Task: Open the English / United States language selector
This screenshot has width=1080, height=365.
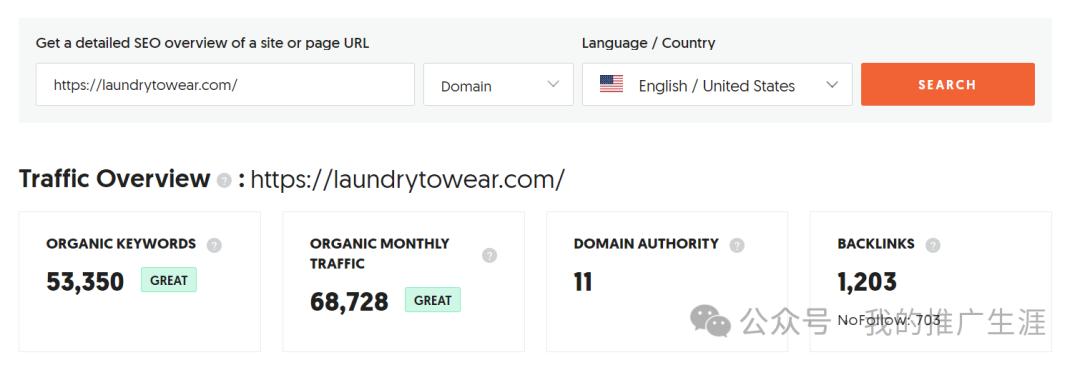Action: pyautogui.click(x=717, y=84)
